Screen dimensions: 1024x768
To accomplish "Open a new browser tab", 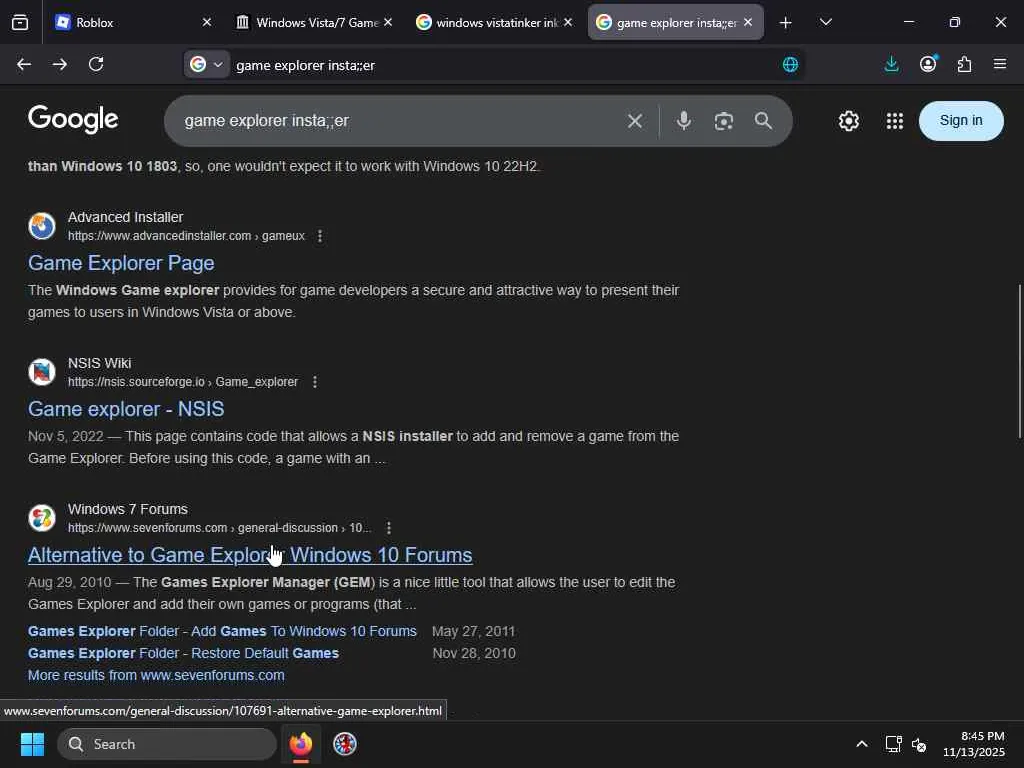I will coord(786,22).
